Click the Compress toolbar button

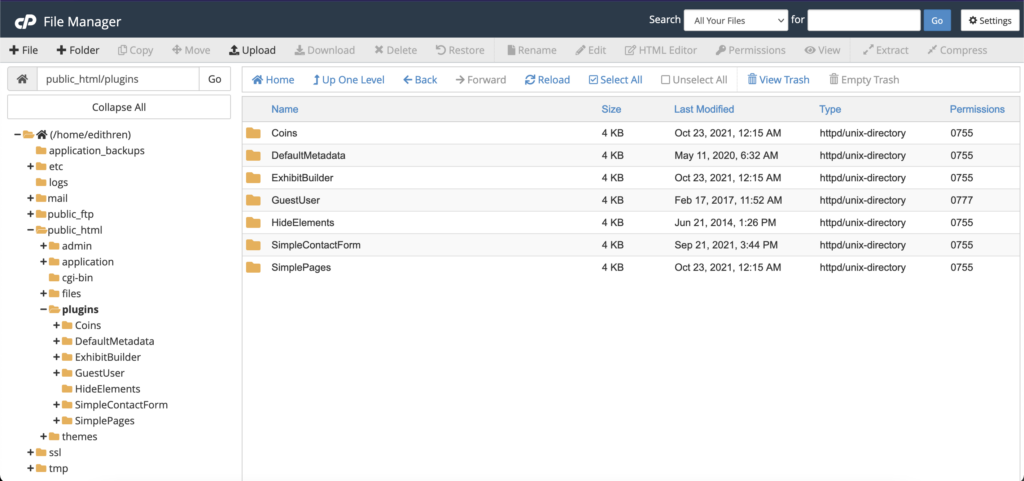(x=957, y=50)
